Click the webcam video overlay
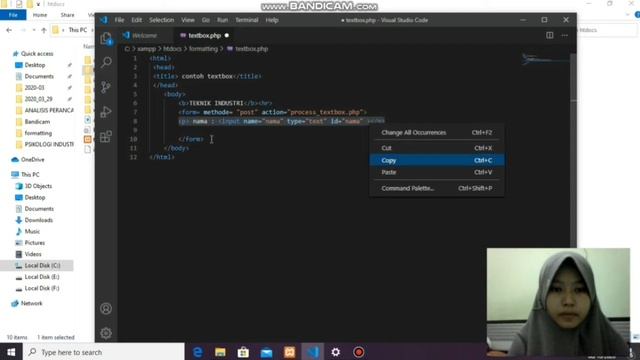 (x=558, y=302)
